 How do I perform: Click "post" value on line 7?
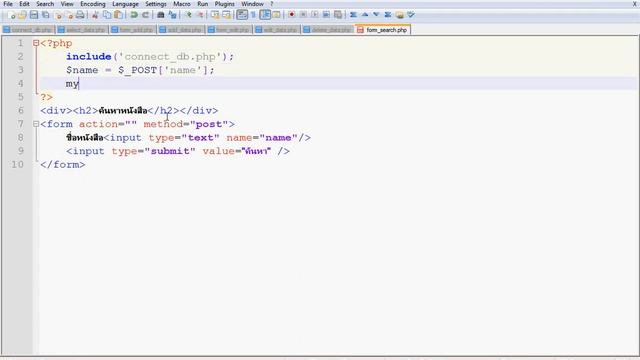(x=209, y=124)
